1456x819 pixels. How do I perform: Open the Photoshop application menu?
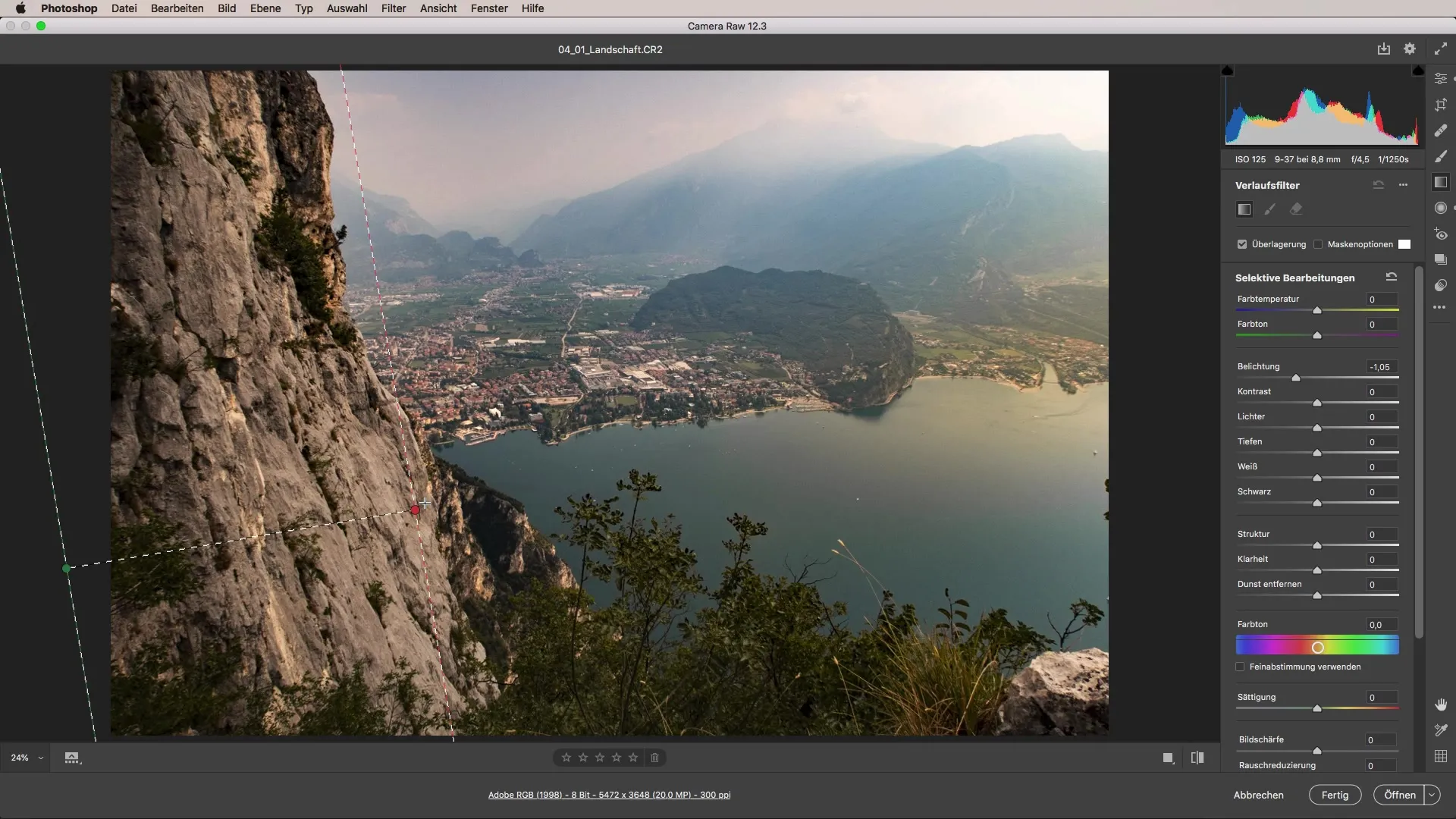(69, 8)
